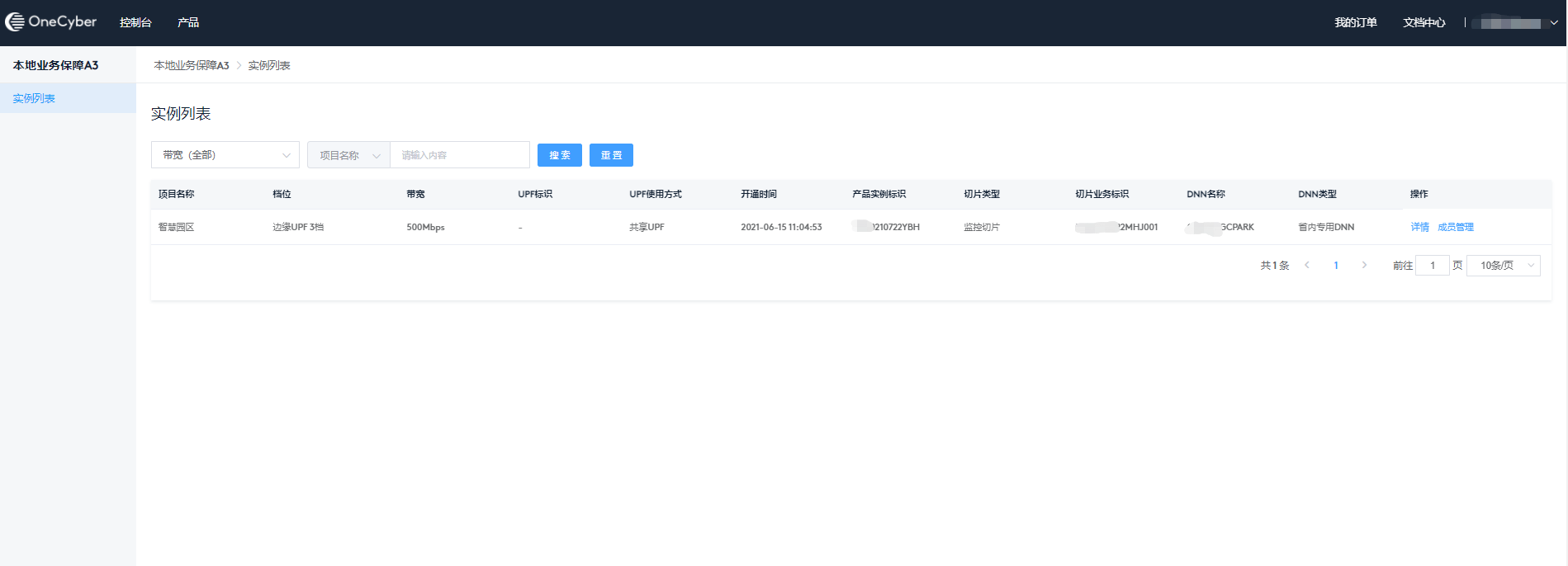
Task: Go to previous page arrow
Action: click(x=1307, y=265)
